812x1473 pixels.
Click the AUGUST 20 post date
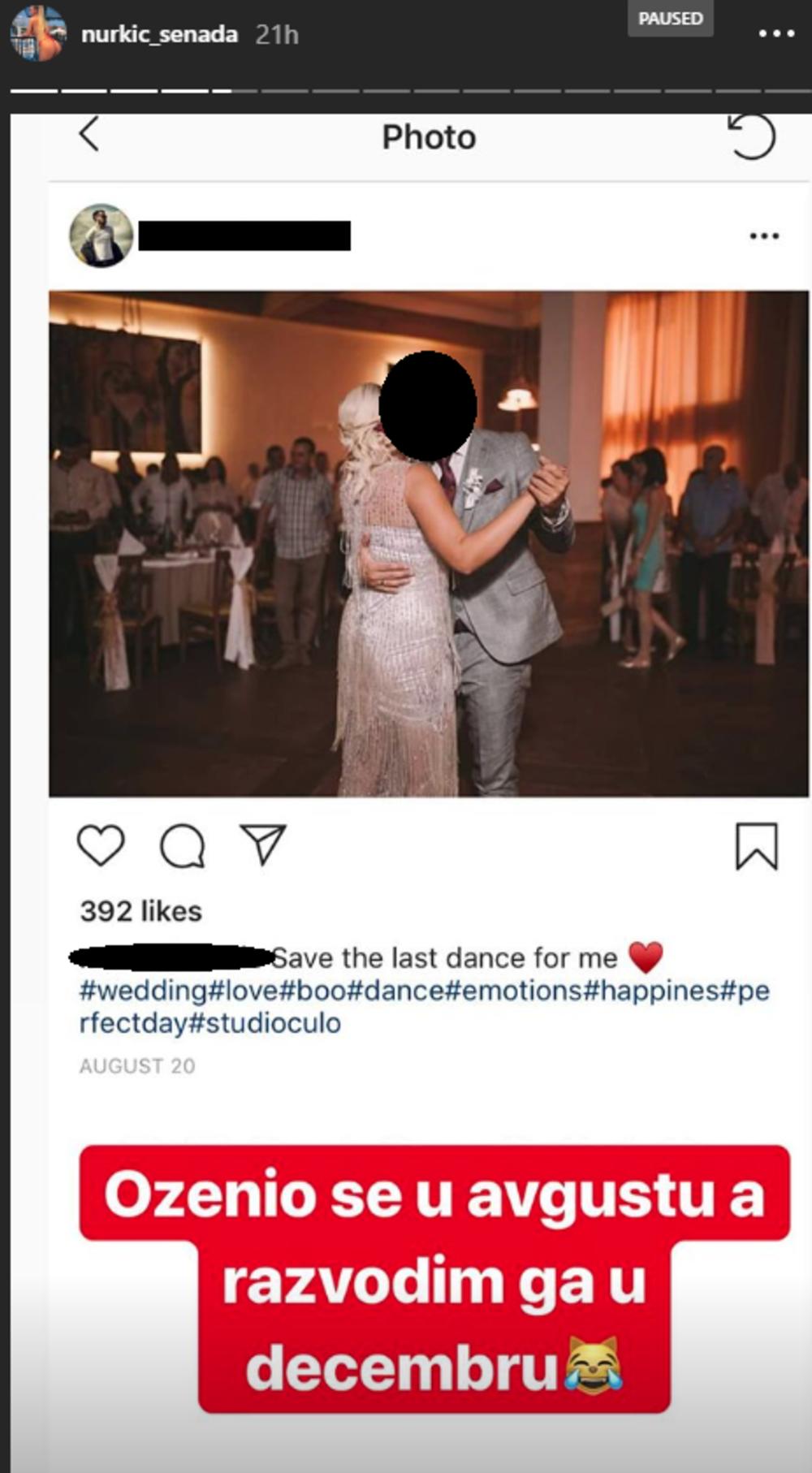click(137, 1065)
